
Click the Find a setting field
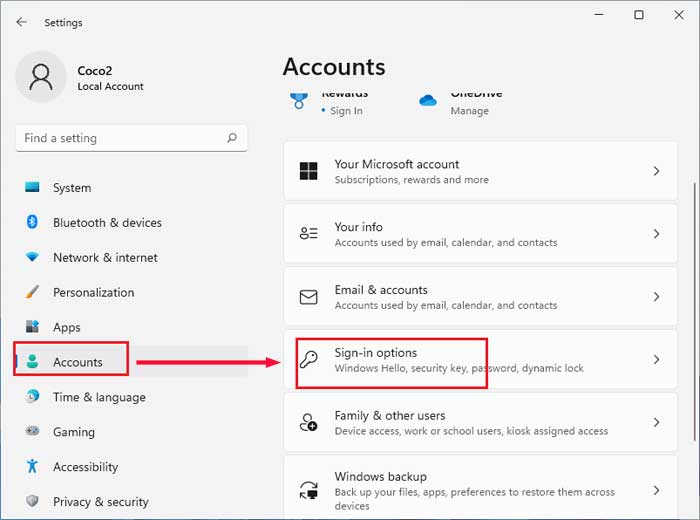tap(131, 138)
